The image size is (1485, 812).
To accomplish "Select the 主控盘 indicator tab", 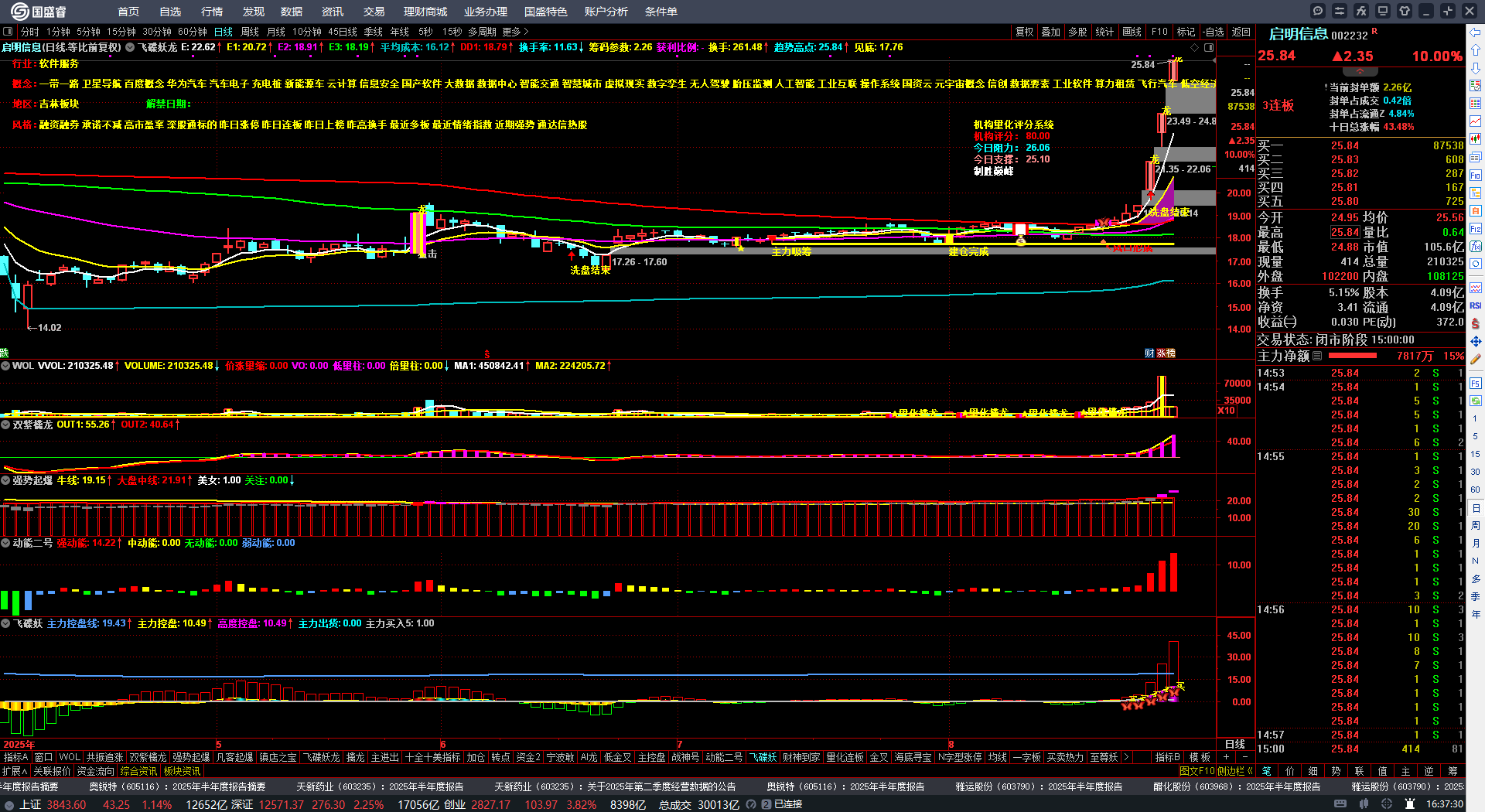I will coord(651,757).
